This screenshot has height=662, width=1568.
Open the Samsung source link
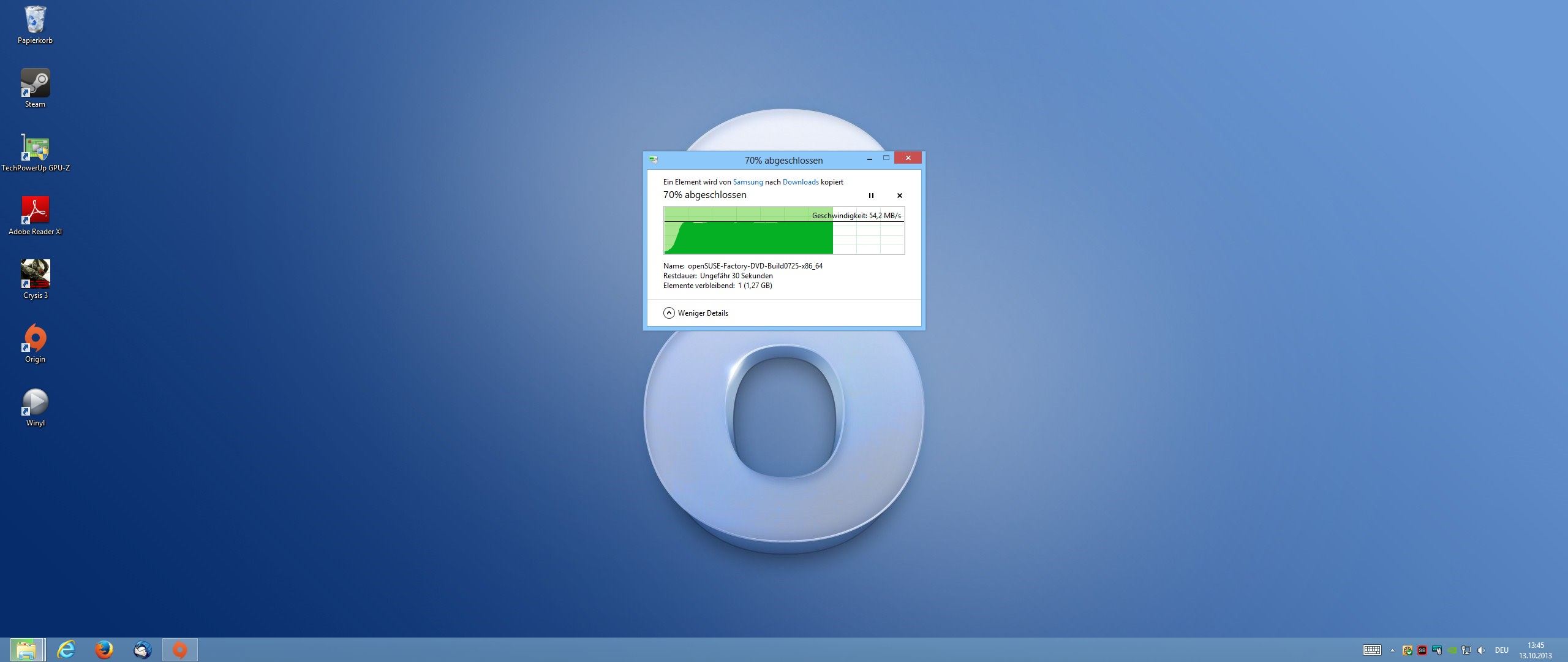click(747, 182)
